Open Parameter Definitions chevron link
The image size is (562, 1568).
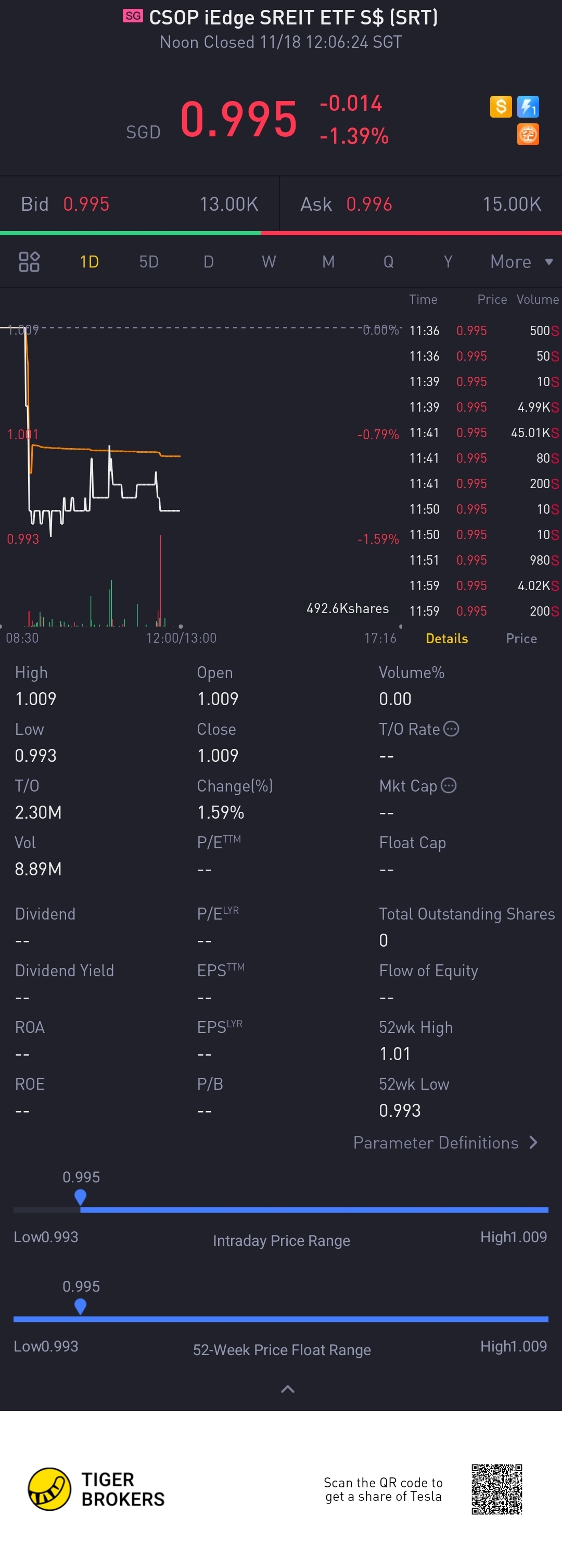tap(446, 1142)
